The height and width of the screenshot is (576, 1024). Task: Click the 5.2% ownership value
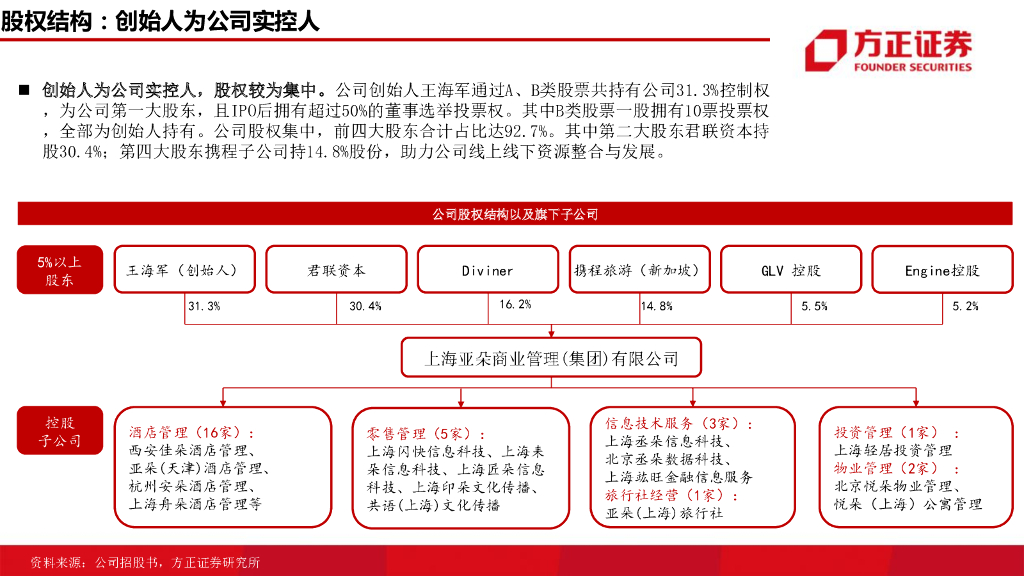point(965,306)
